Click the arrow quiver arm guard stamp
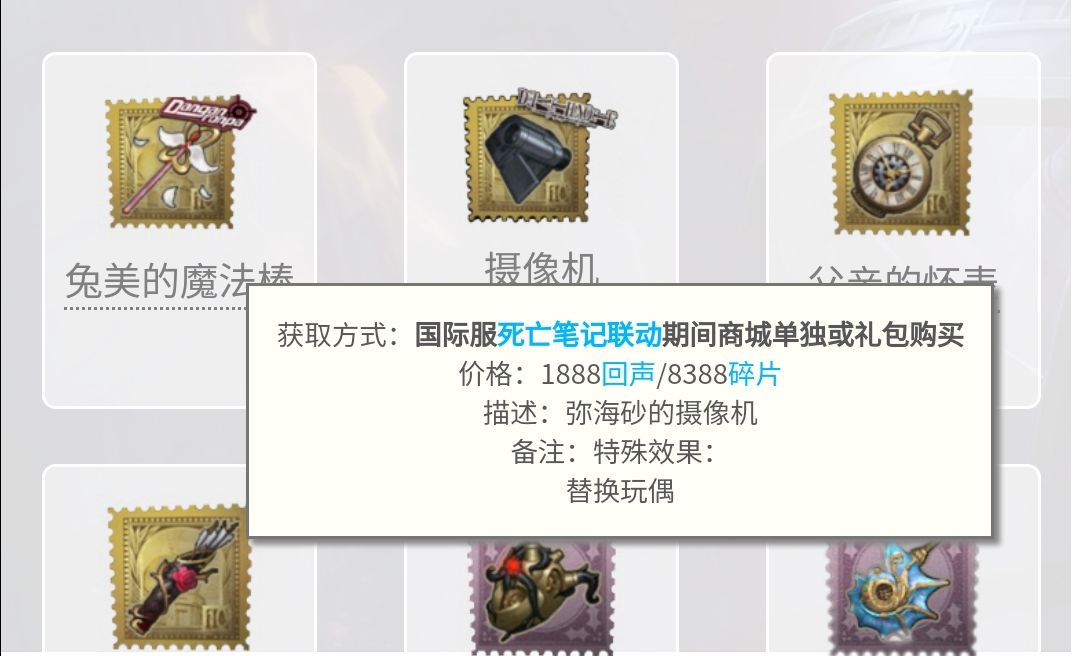 point(178,576)
